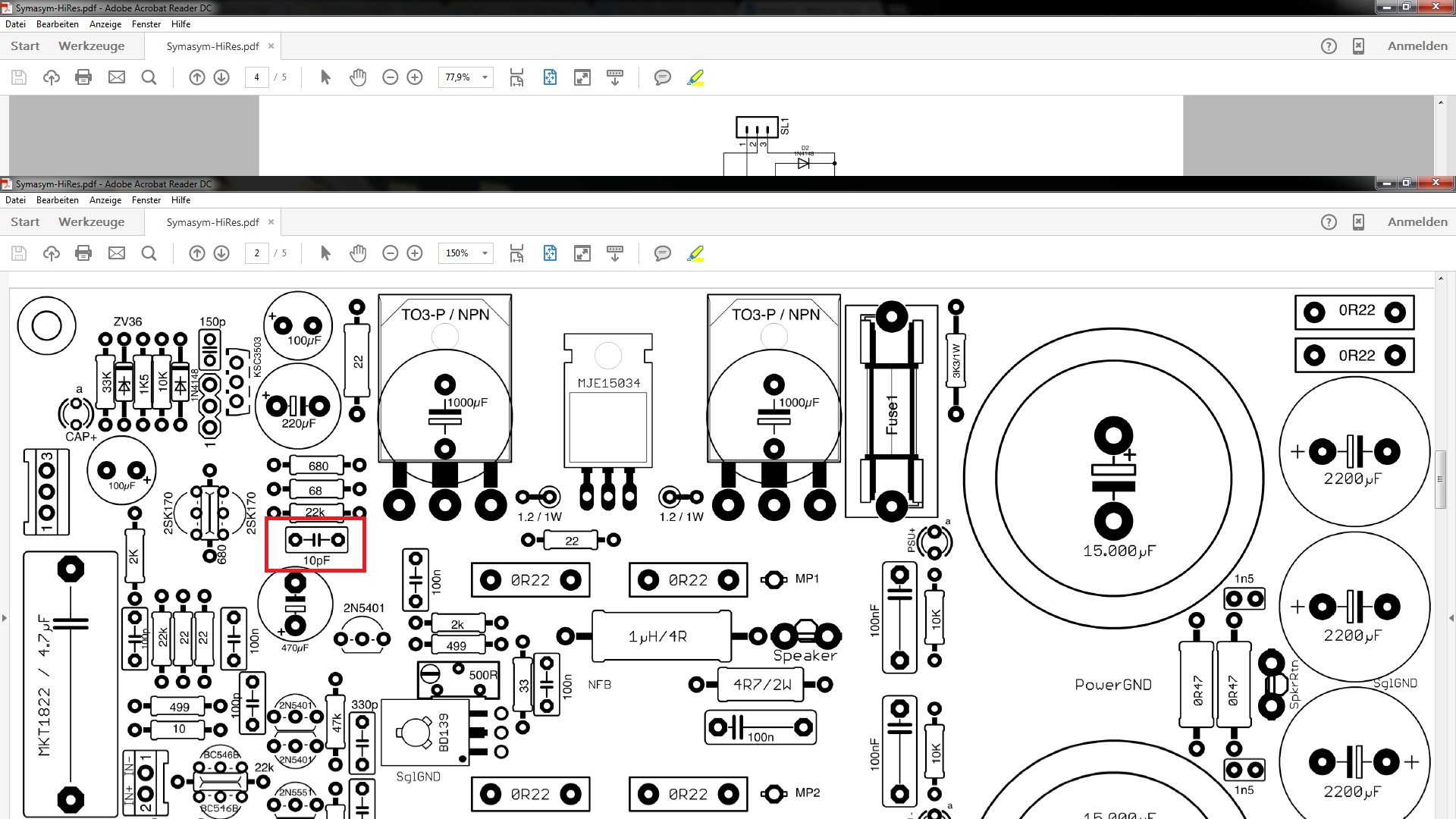Screen dimensions: 1456x819
Task: Open Hilfe menu in the lower window
Action: [x=180, y=200]
